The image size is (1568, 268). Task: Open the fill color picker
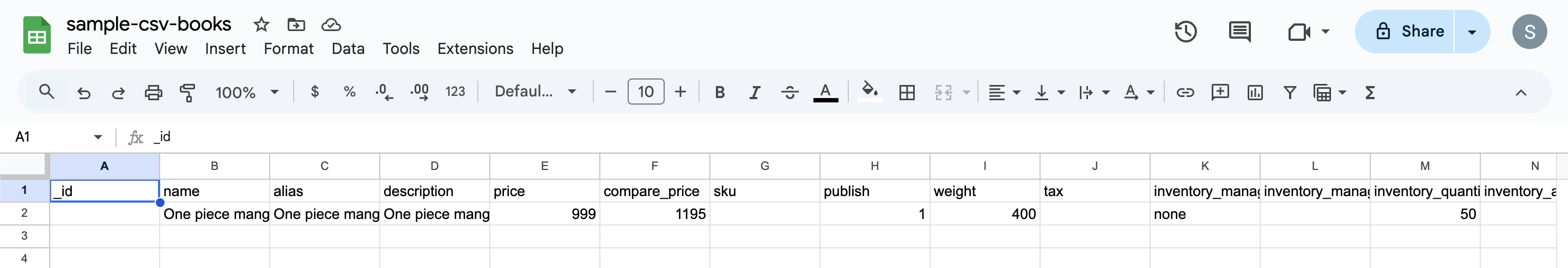870,93
